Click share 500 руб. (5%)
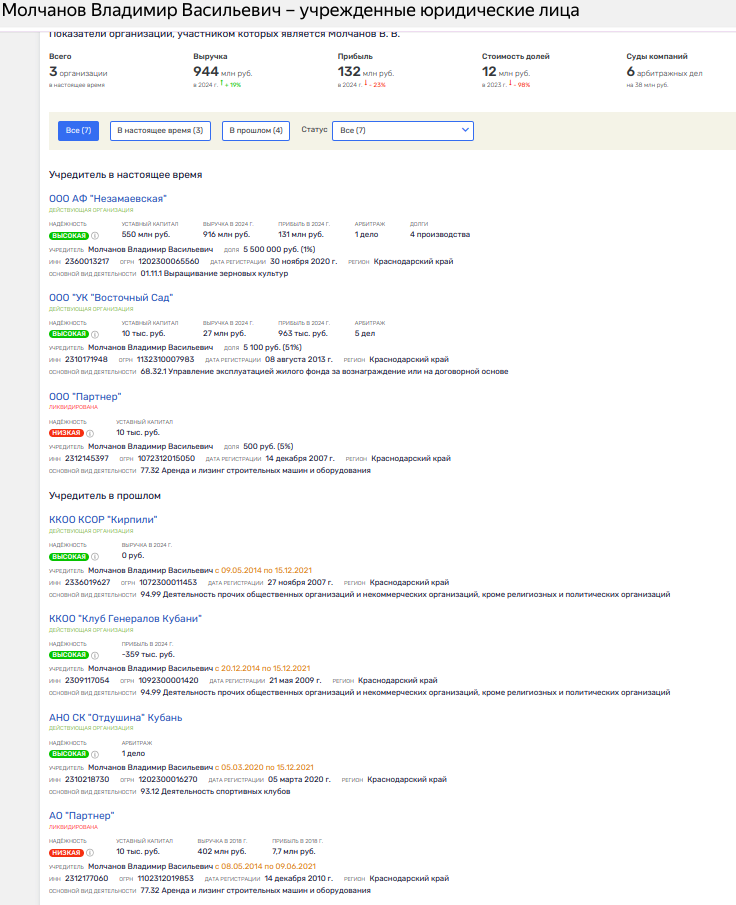 [268, 447]
